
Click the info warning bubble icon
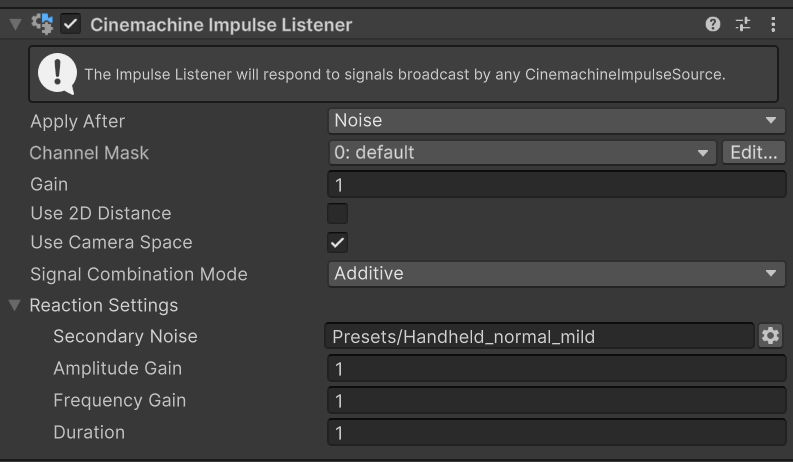[x=57, y=74]
